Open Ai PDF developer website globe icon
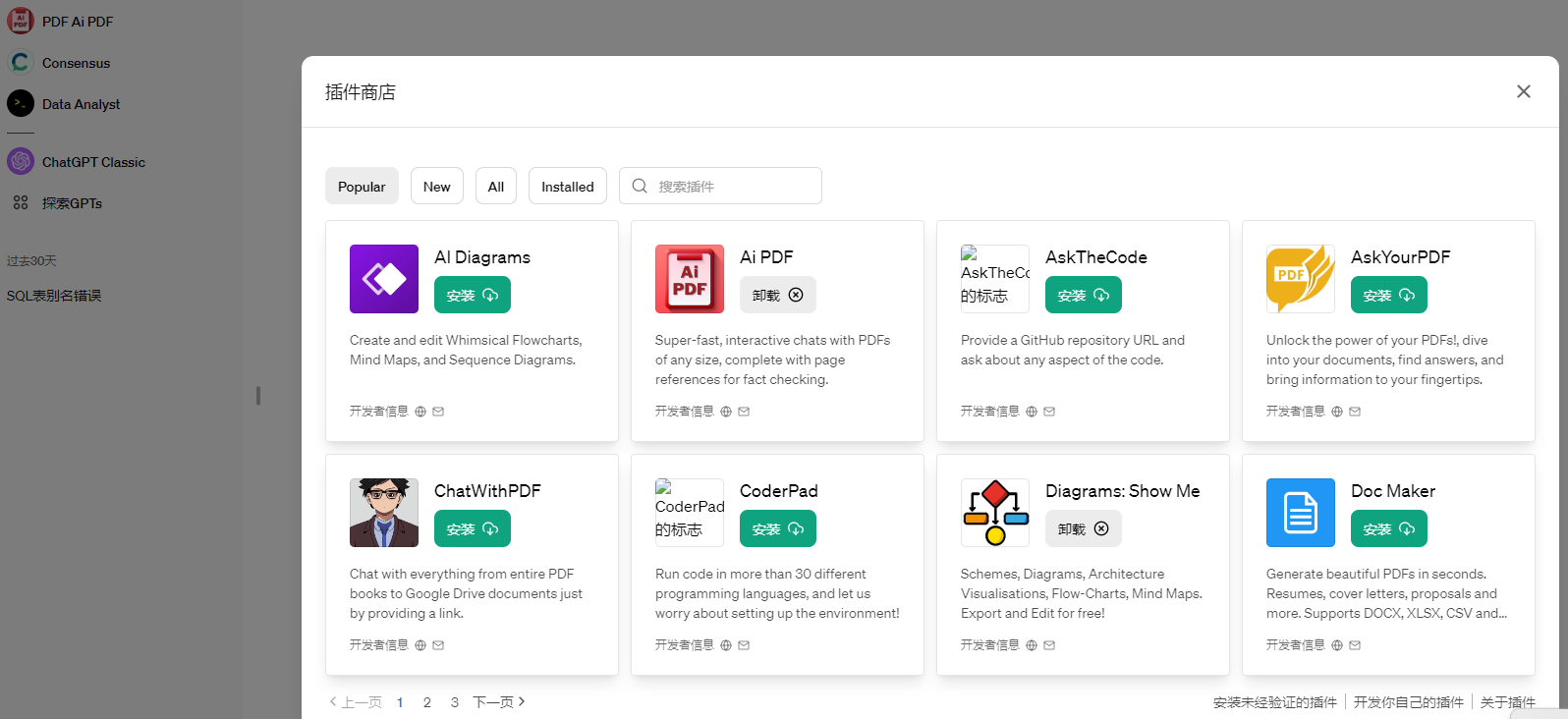This screenshot has width=1568, height=719. [726, 412]
